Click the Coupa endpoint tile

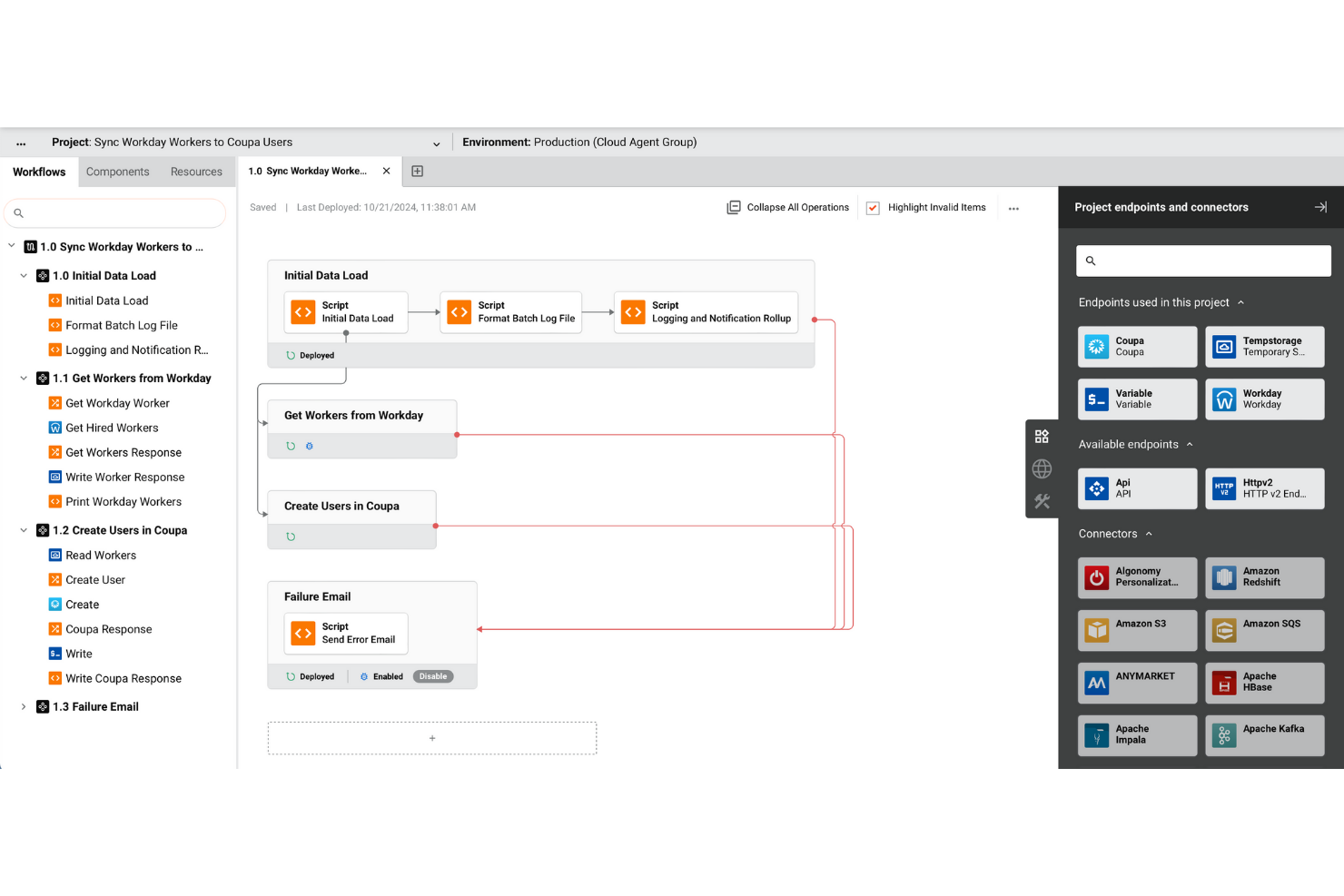click(1137, 346)
